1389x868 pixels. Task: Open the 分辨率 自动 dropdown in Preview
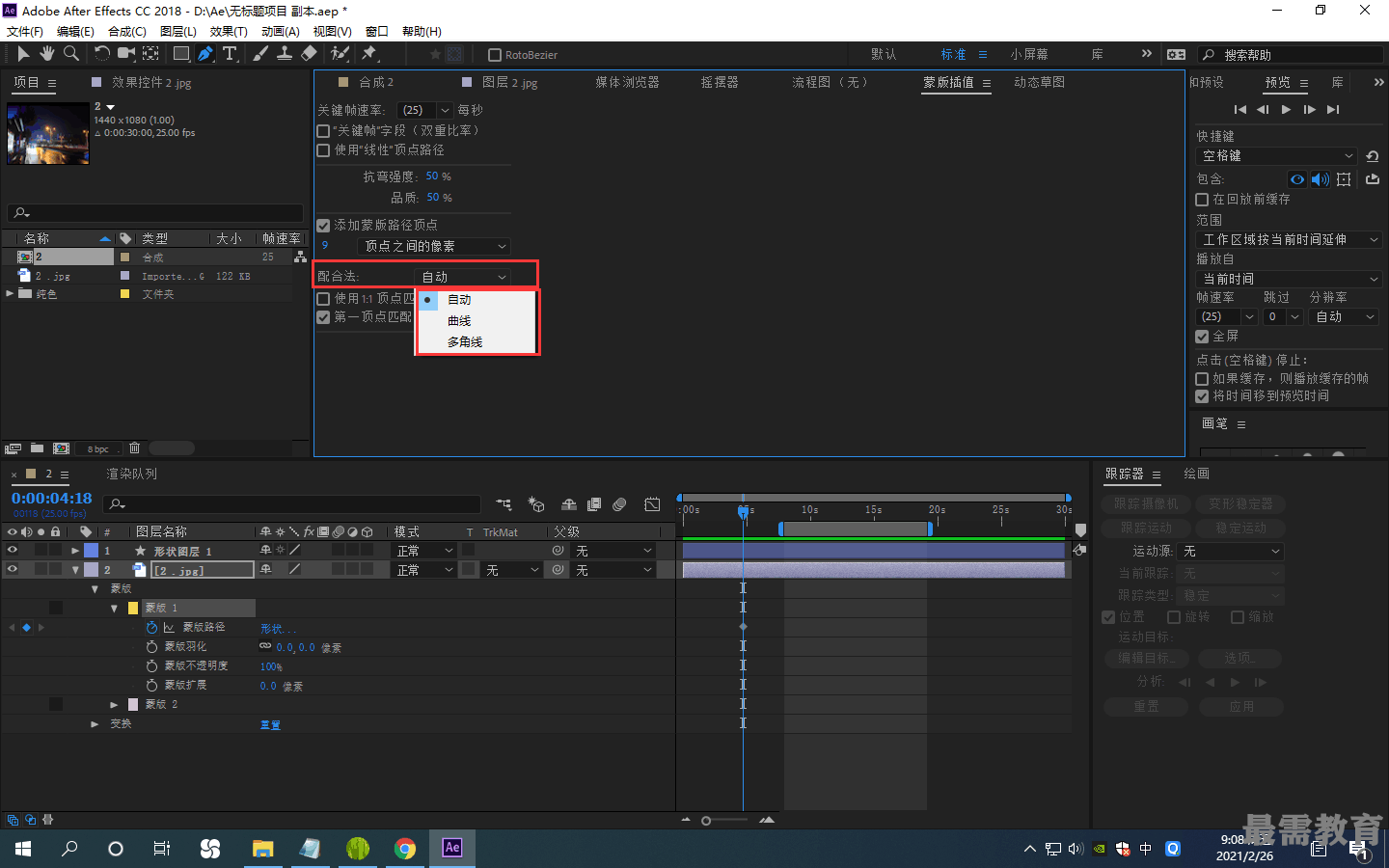1344,317
